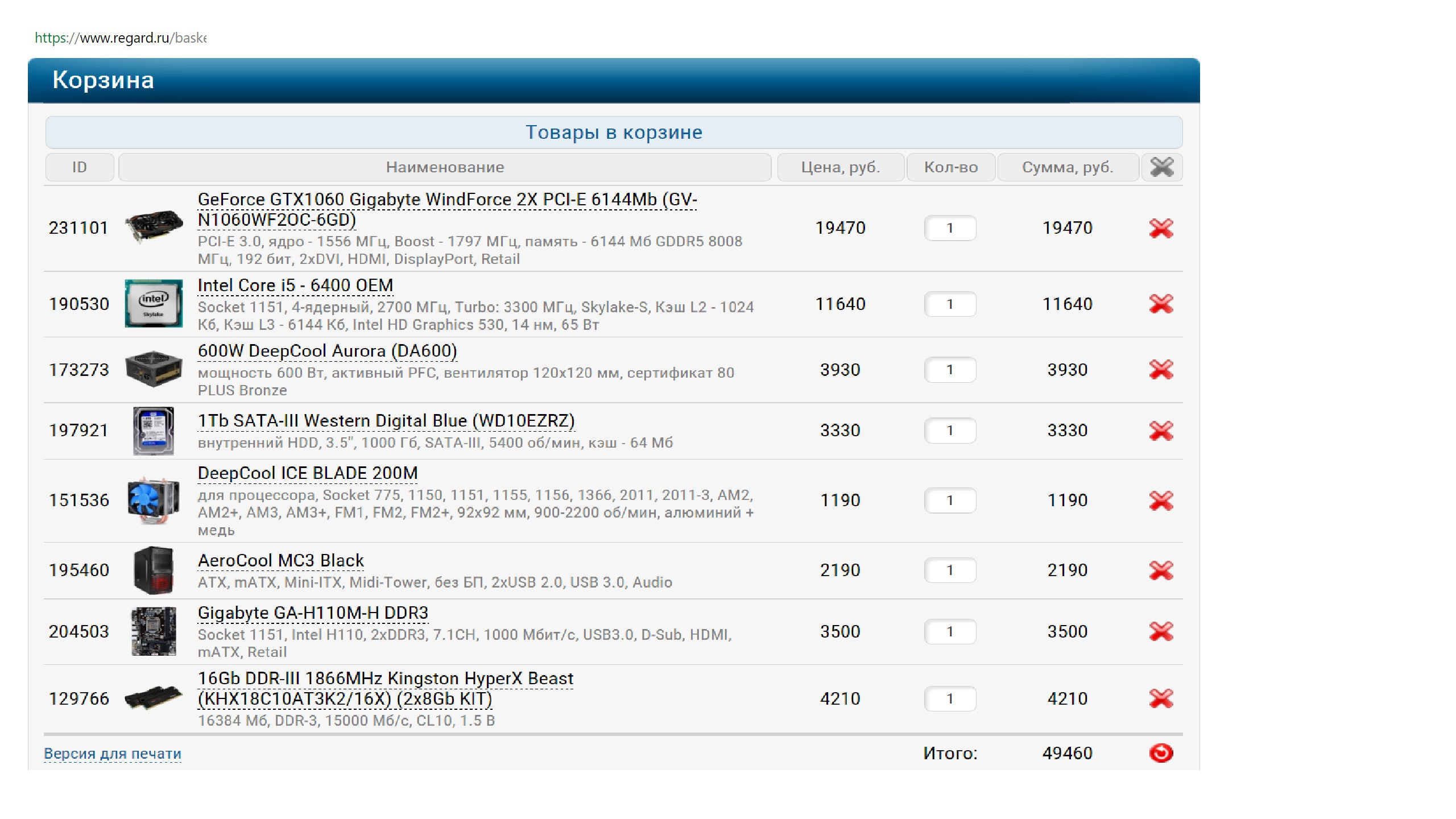Image resolution: width=1456 pixels, height=819 pixels.
Task: Click the Товары в корзине section banner
Action: pos(614,133)
